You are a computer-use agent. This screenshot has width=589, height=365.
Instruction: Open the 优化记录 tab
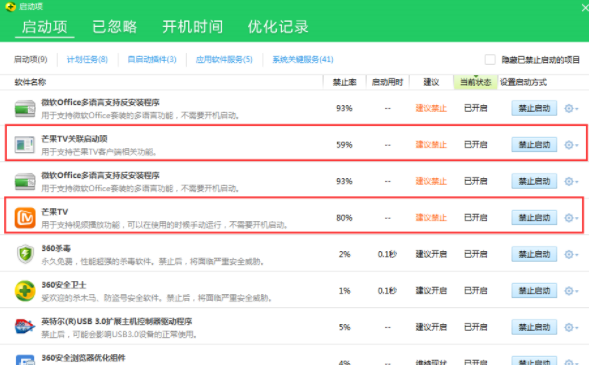click(x=278, y=27)
